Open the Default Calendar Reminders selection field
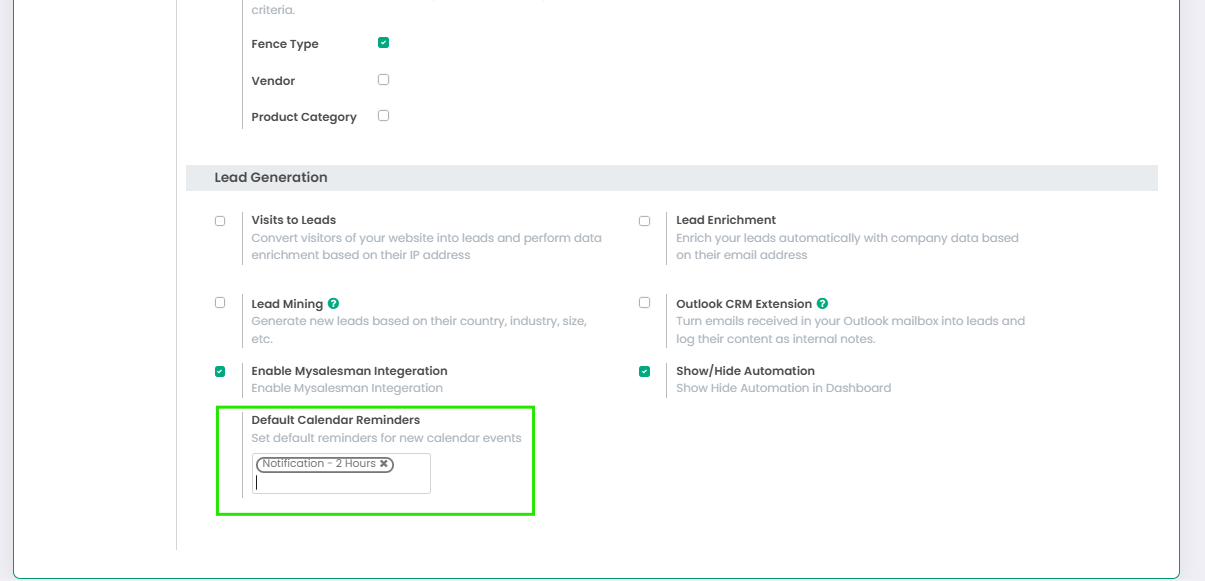The height and width of the screenshot is (581, 1205). click(x=340, y=482)
